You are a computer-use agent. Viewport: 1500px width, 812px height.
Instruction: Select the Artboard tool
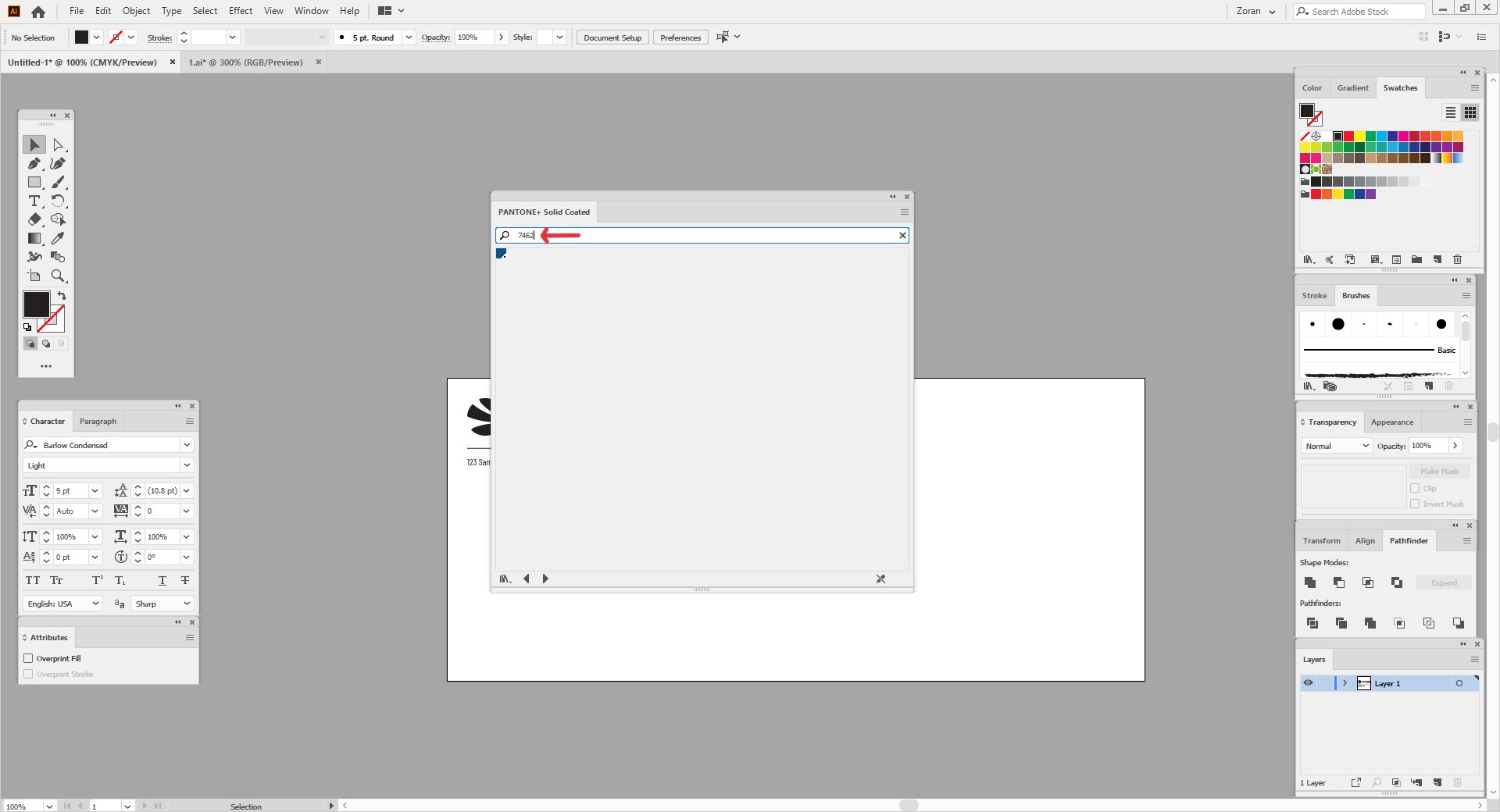tap(34, 276)
